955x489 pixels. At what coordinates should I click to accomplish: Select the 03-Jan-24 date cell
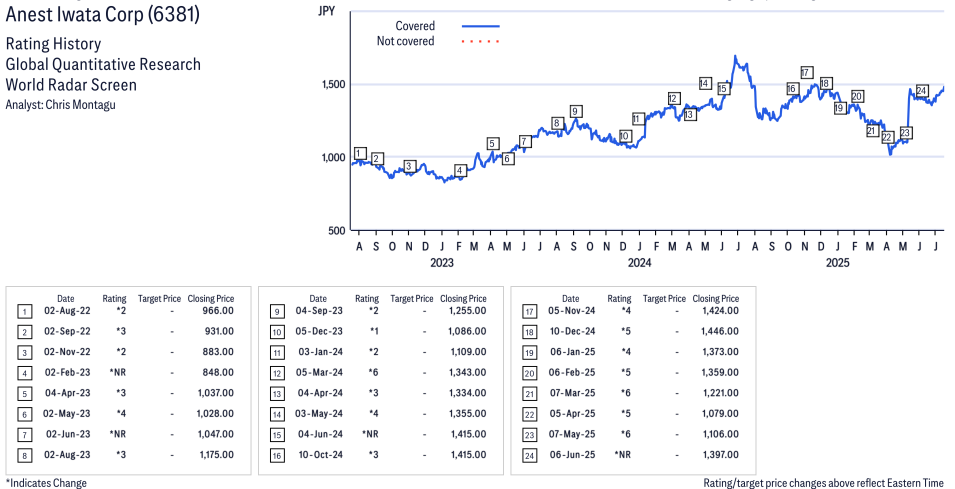pyautogui.click(x=320, y=352)
